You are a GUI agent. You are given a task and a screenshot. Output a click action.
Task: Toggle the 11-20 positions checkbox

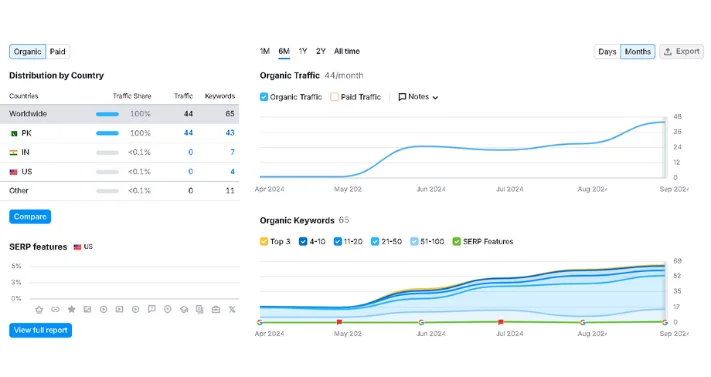point(337,242)
